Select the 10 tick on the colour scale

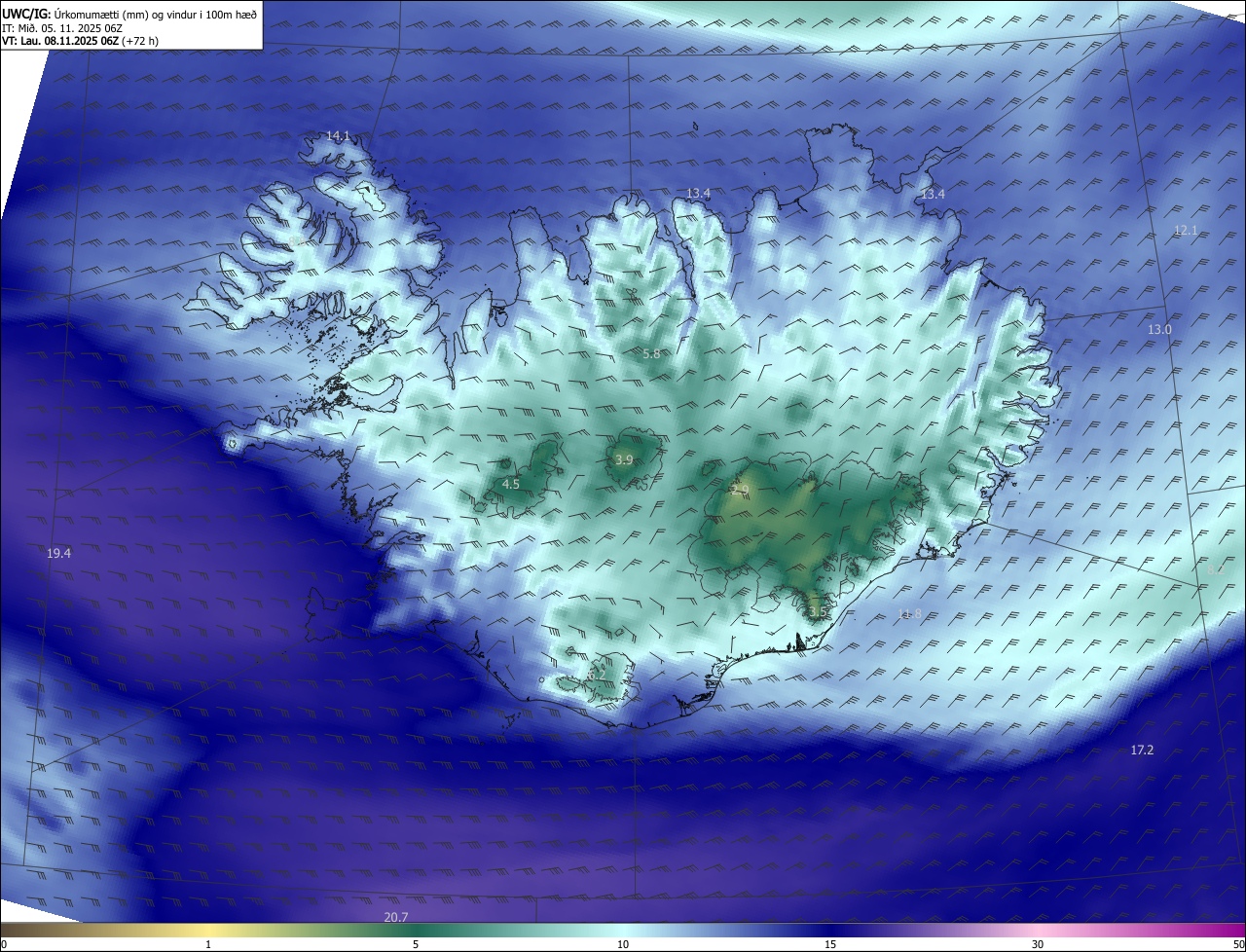point(623,944)
